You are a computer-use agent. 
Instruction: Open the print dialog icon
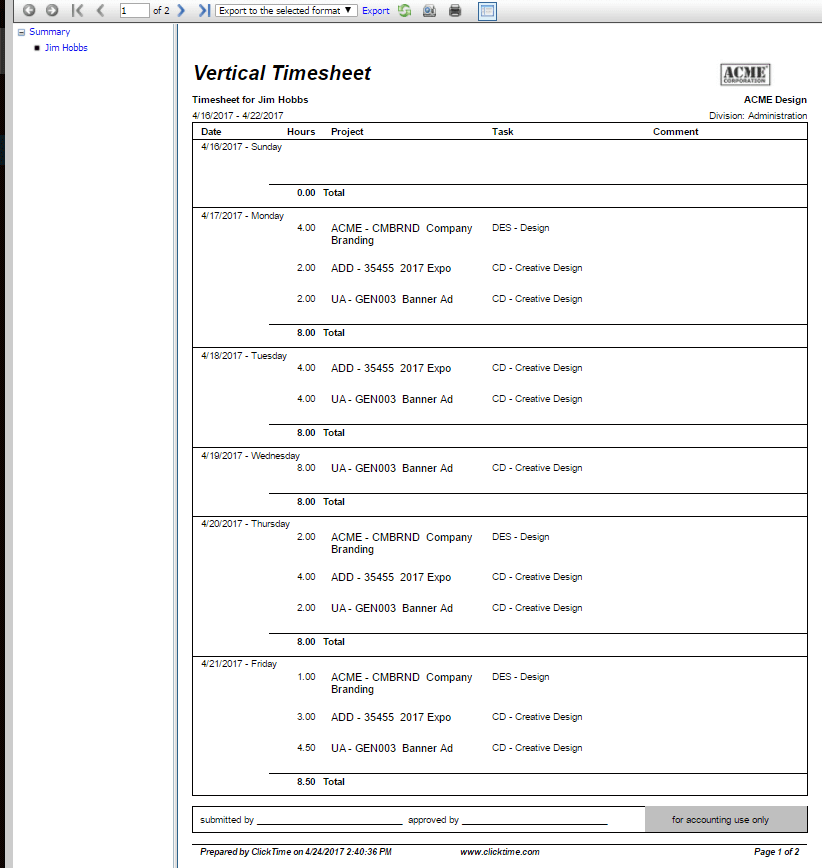click(x=453, y=11)
